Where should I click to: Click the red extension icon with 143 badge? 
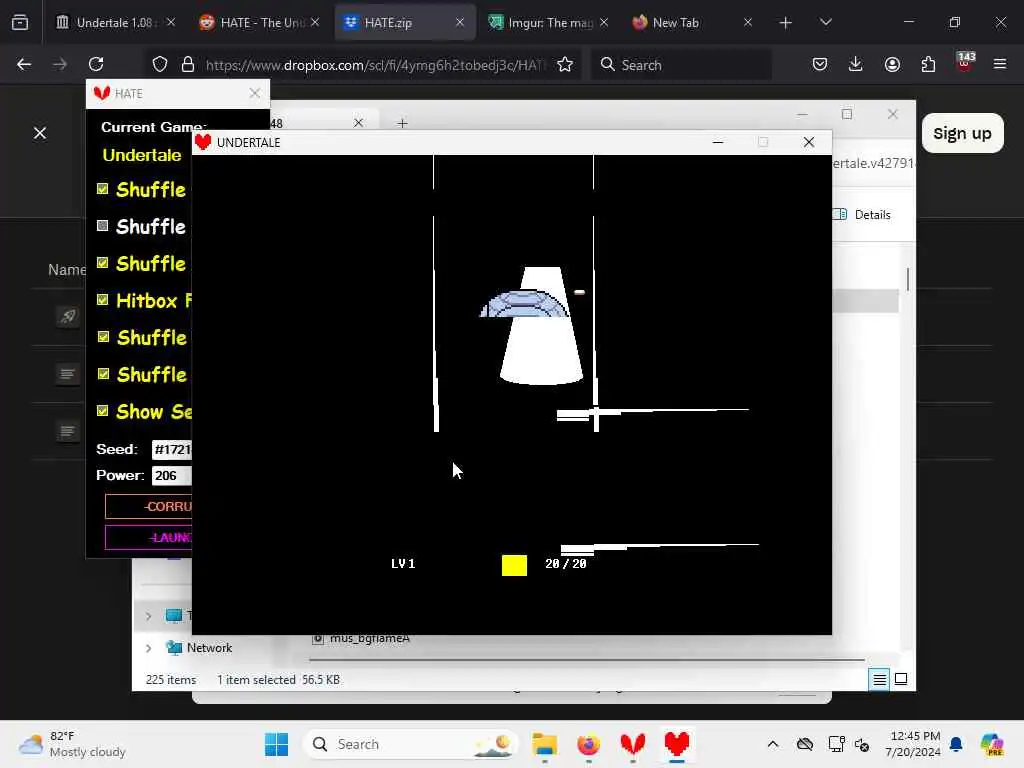(965, 62)
